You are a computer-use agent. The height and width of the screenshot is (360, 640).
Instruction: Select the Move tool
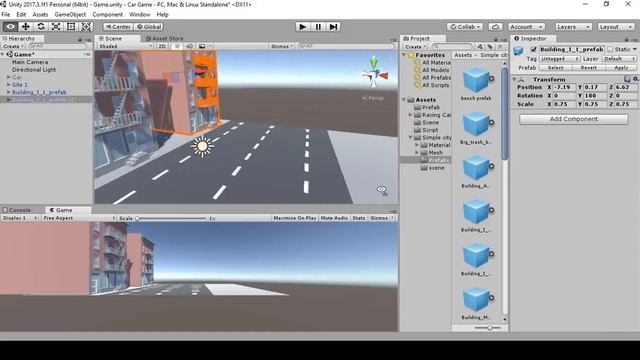[26, 27]
